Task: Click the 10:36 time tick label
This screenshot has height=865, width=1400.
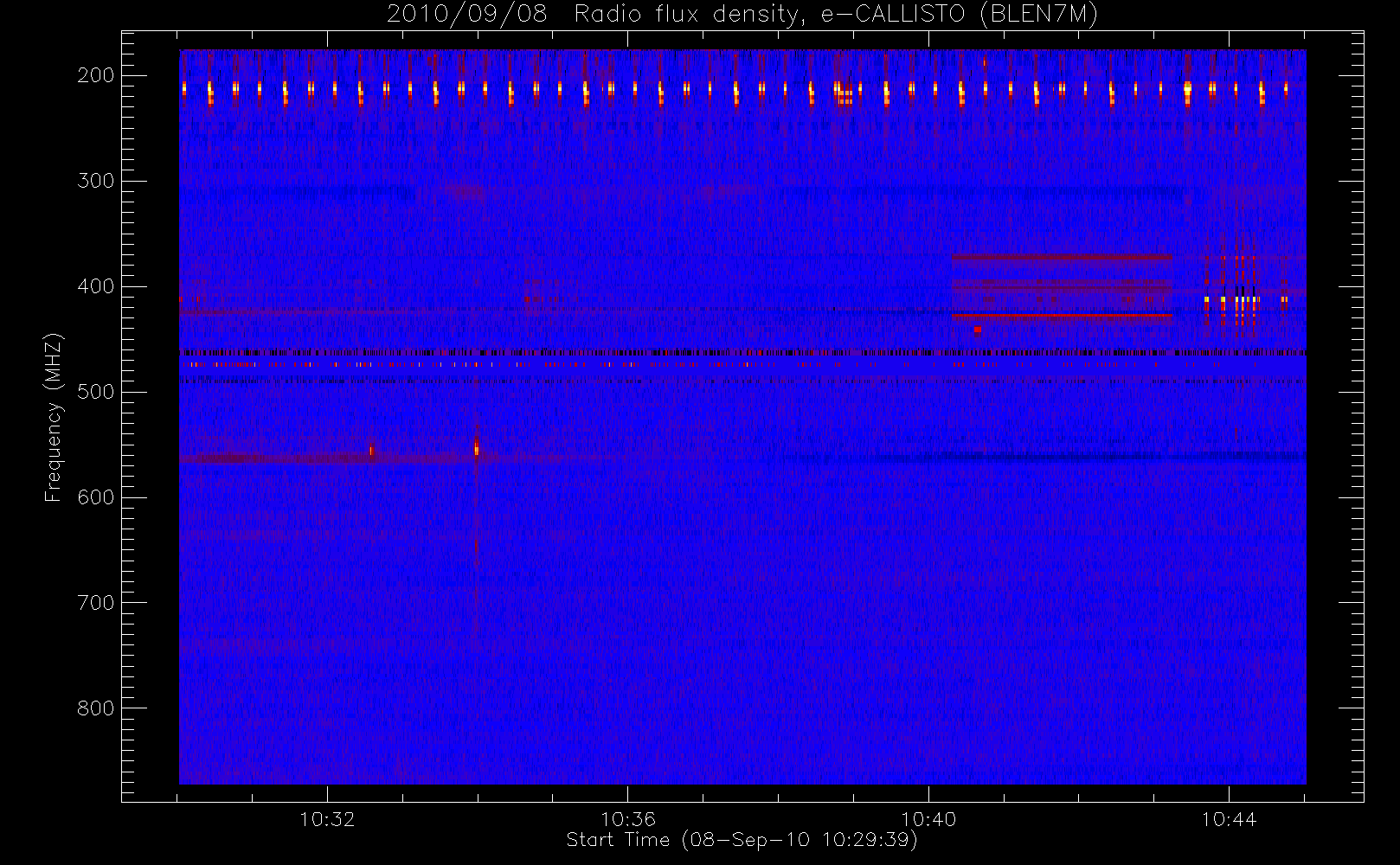Action: tap(628, 819)
